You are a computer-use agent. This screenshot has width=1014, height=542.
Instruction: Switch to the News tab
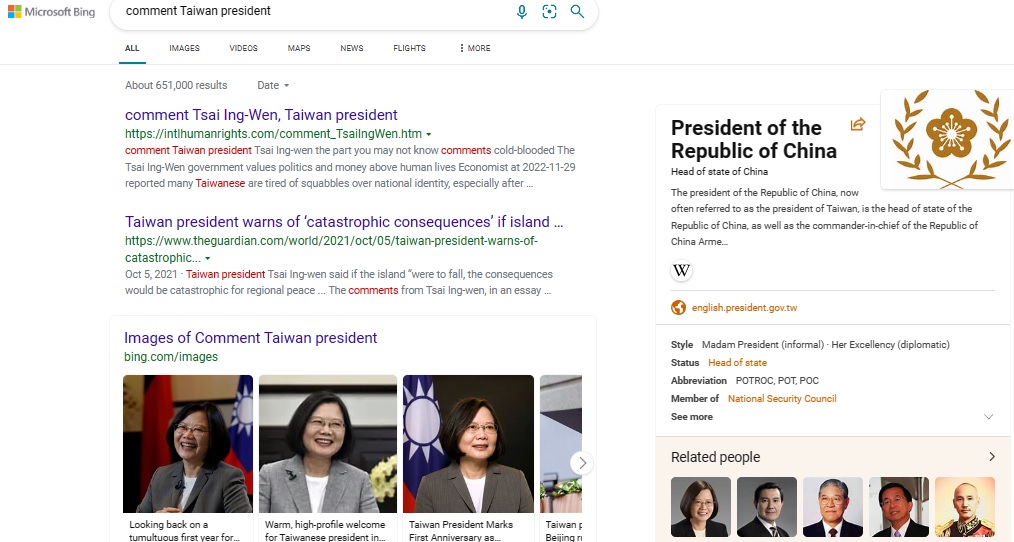tap(351, 48)
